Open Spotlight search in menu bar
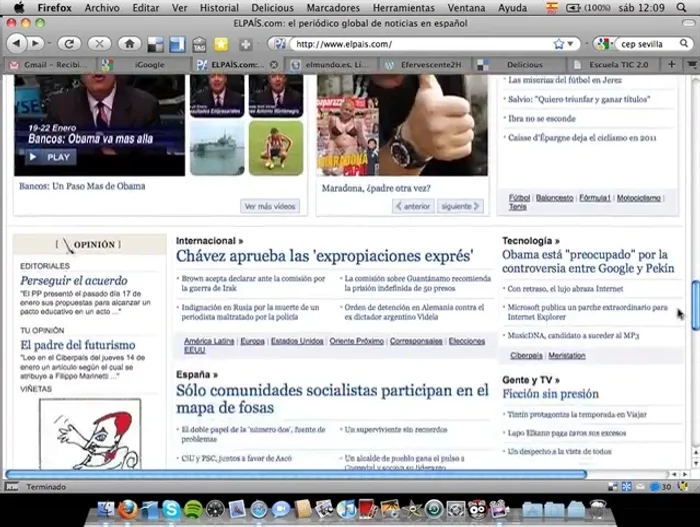 (681, 7)
